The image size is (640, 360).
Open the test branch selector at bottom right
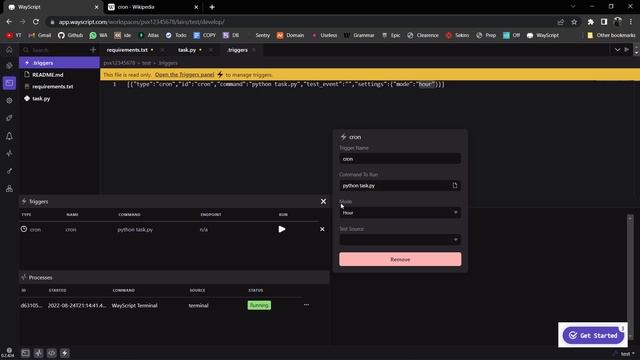(624, 353)
